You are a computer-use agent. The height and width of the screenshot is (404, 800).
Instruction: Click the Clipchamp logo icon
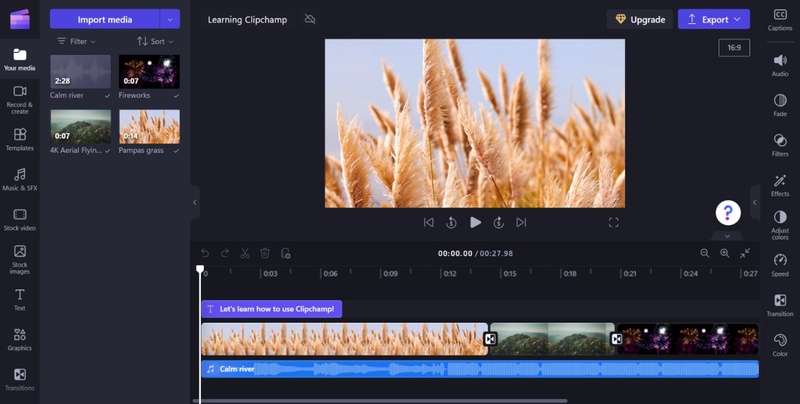click(x=20, y=19)
